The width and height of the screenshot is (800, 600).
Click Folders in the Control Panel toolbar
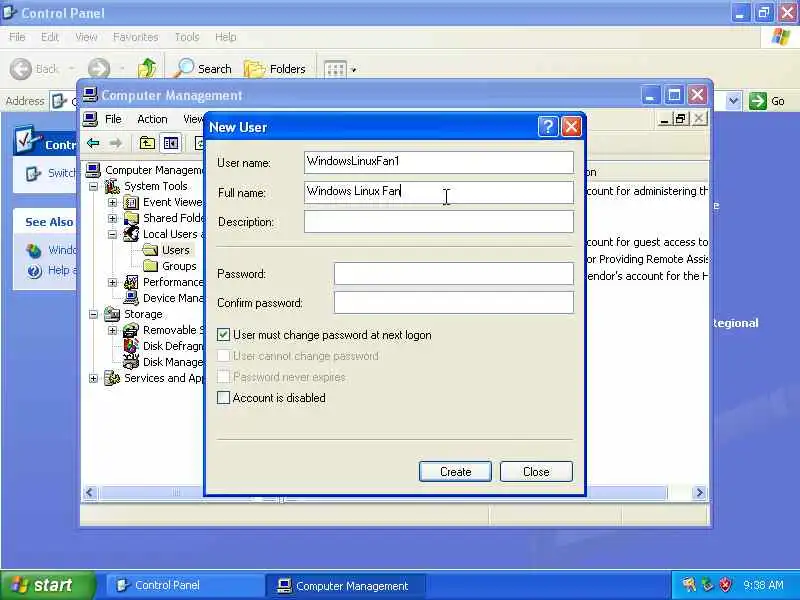[x=276, y=68]
